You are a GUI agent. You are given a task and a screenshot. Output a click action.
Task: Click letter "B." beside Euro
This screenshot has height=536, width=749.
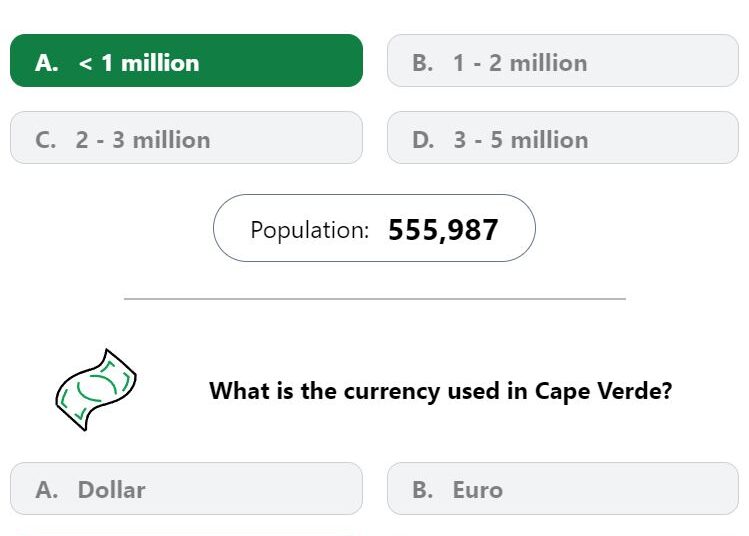(x=423, y=490)
